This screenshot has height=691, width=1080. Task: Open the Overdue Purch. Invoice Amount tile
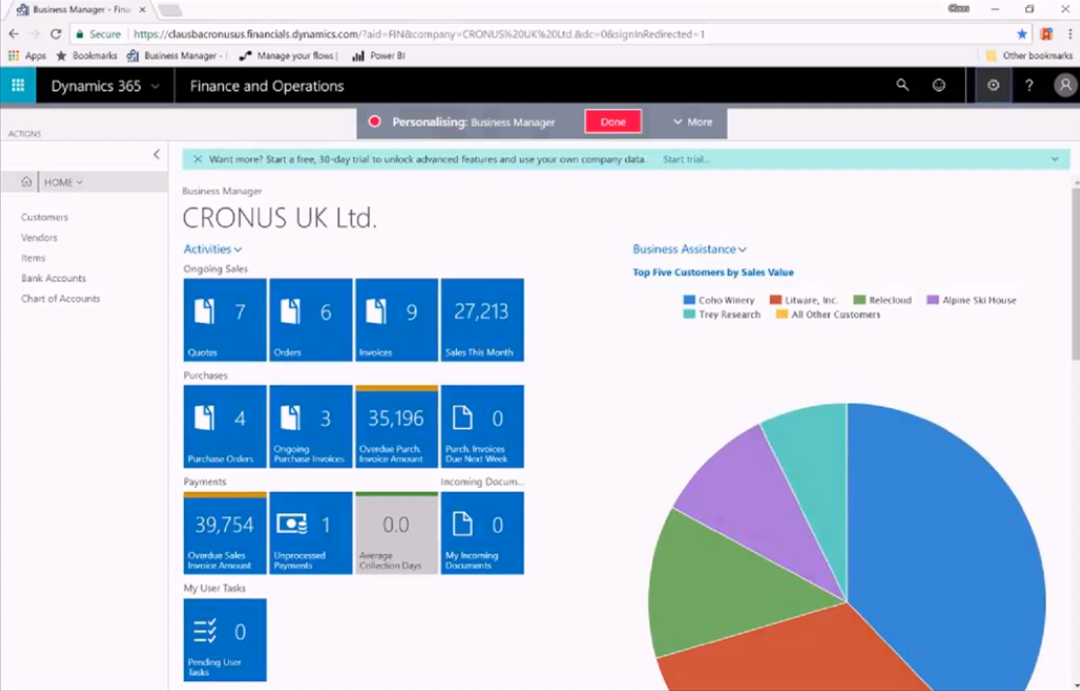click(397, 426)
